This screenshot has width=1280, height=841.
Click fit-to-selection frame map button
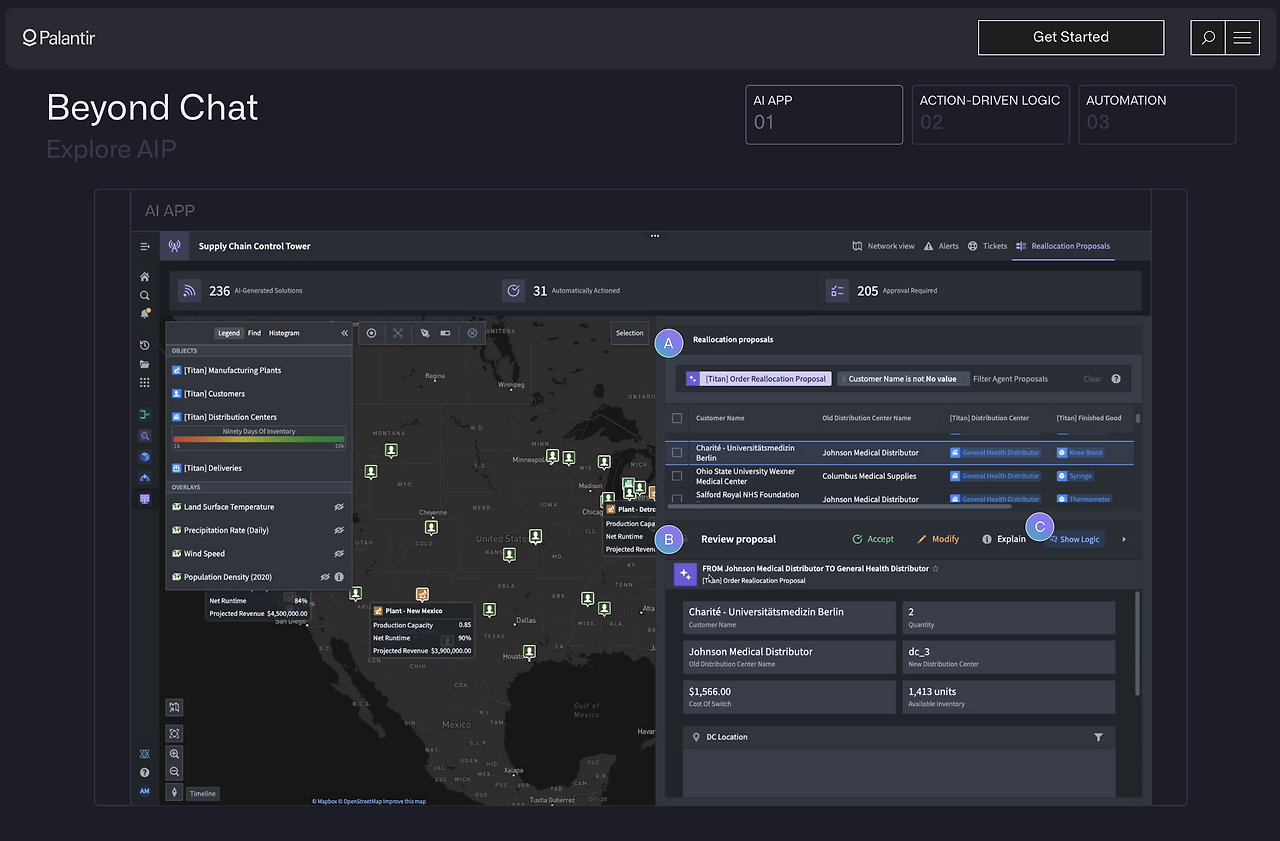click(x=174, y=734)
